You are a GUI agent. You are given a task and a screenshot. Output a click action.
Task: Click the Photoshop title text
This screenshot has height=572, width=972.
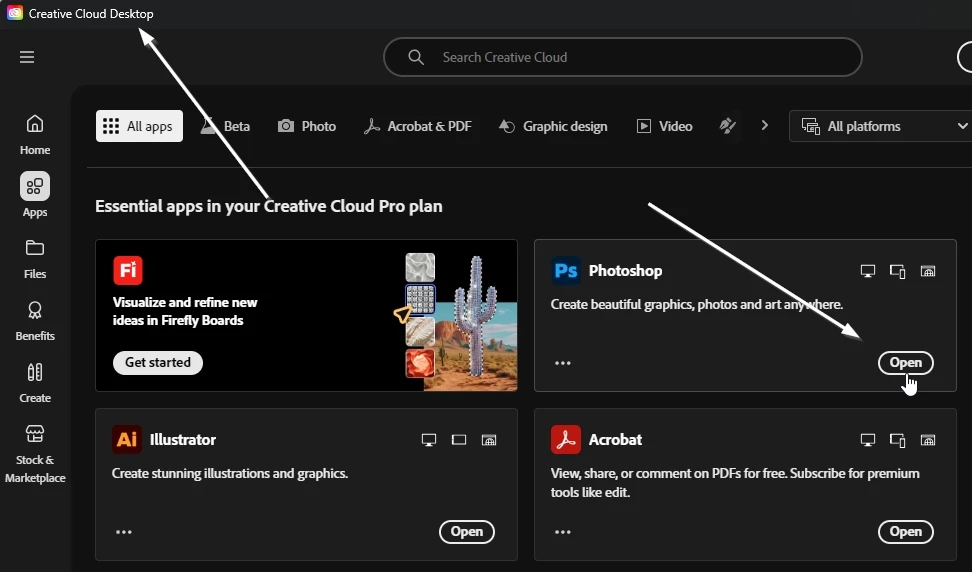(625, 271)
